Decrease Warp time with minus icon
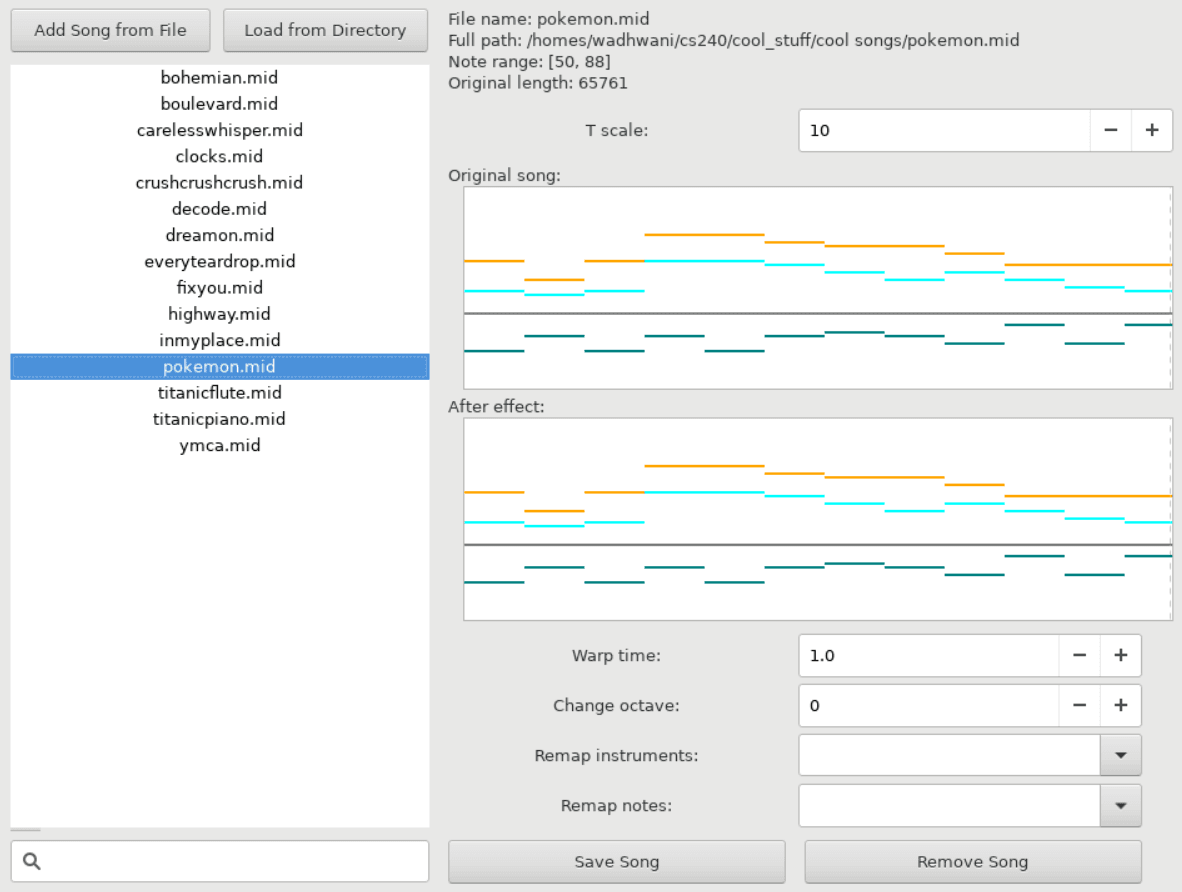Screen dimensions: 1182x892 tap(1079, 656)
